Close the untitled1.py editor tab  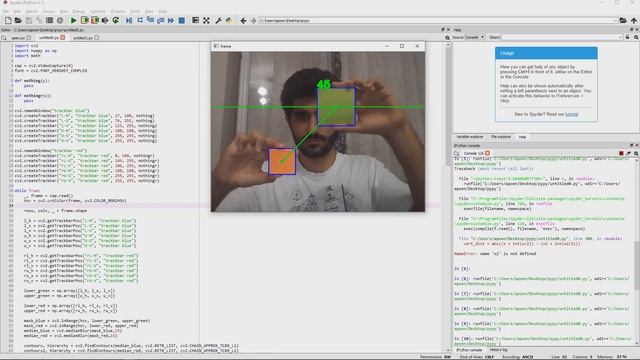[x=97, y=38]
